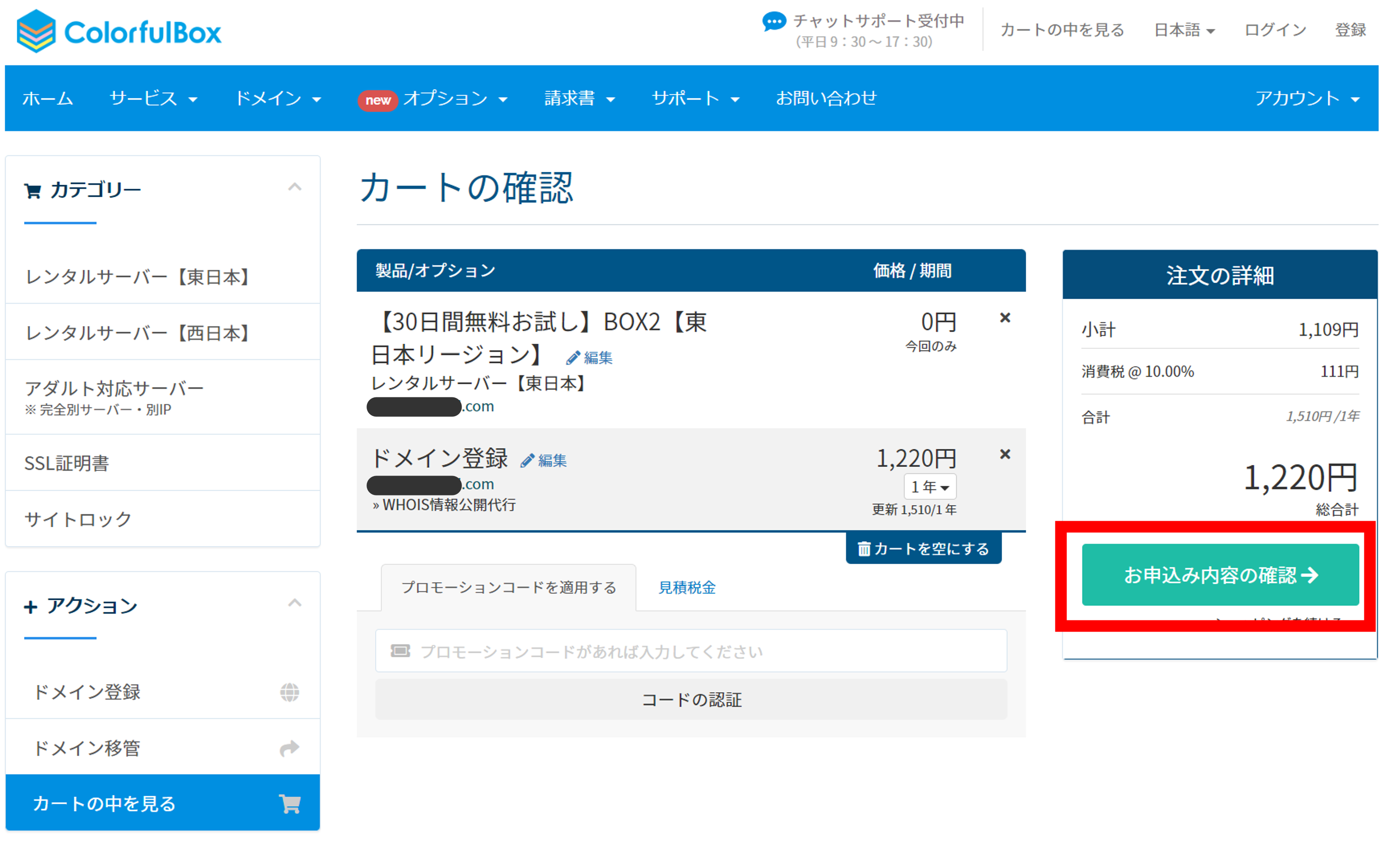Viewport: 1400px width, 858px height.
Task: Click the ColorfulBox logo
Action: tap(119, 31)
